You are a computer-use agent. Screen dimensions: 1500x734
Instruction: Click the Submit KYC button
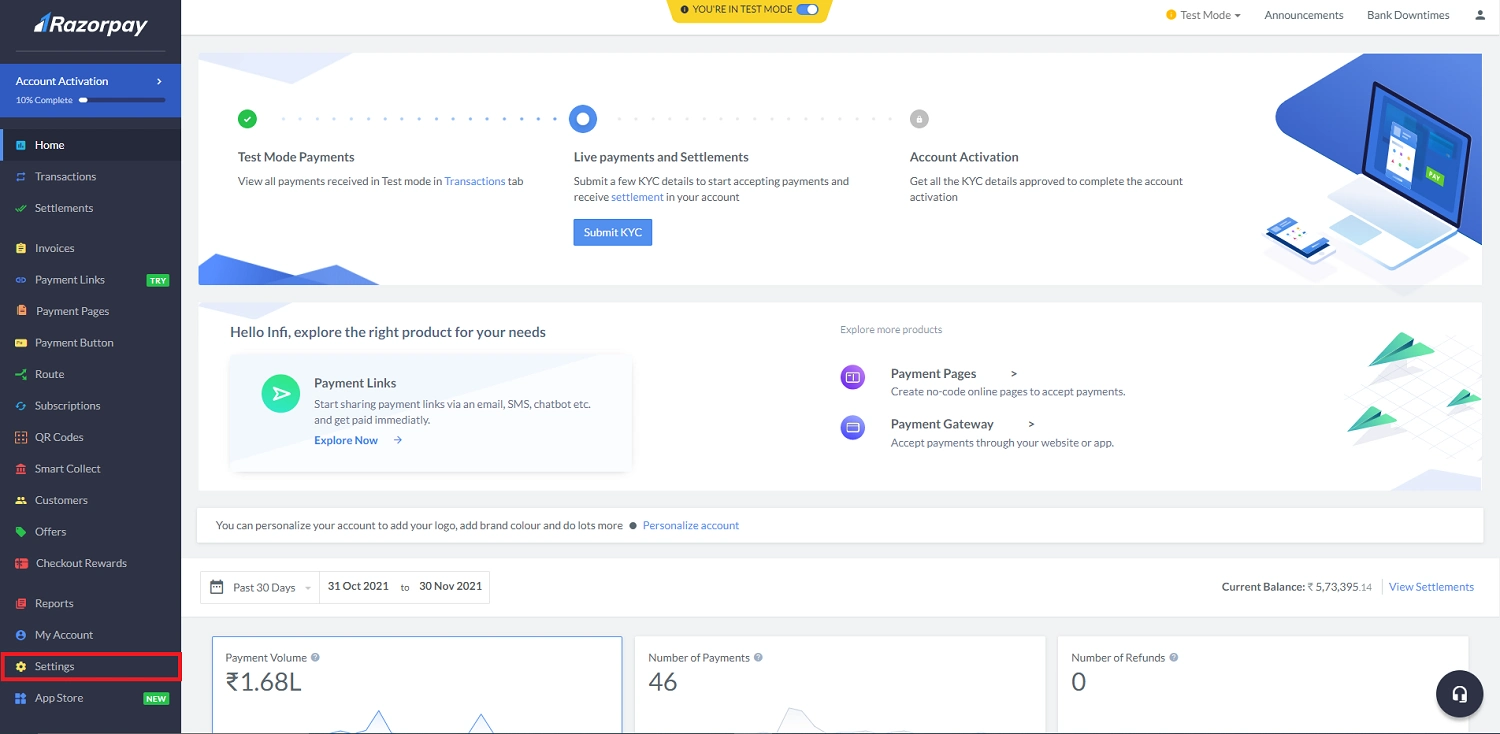pos(612,232)
